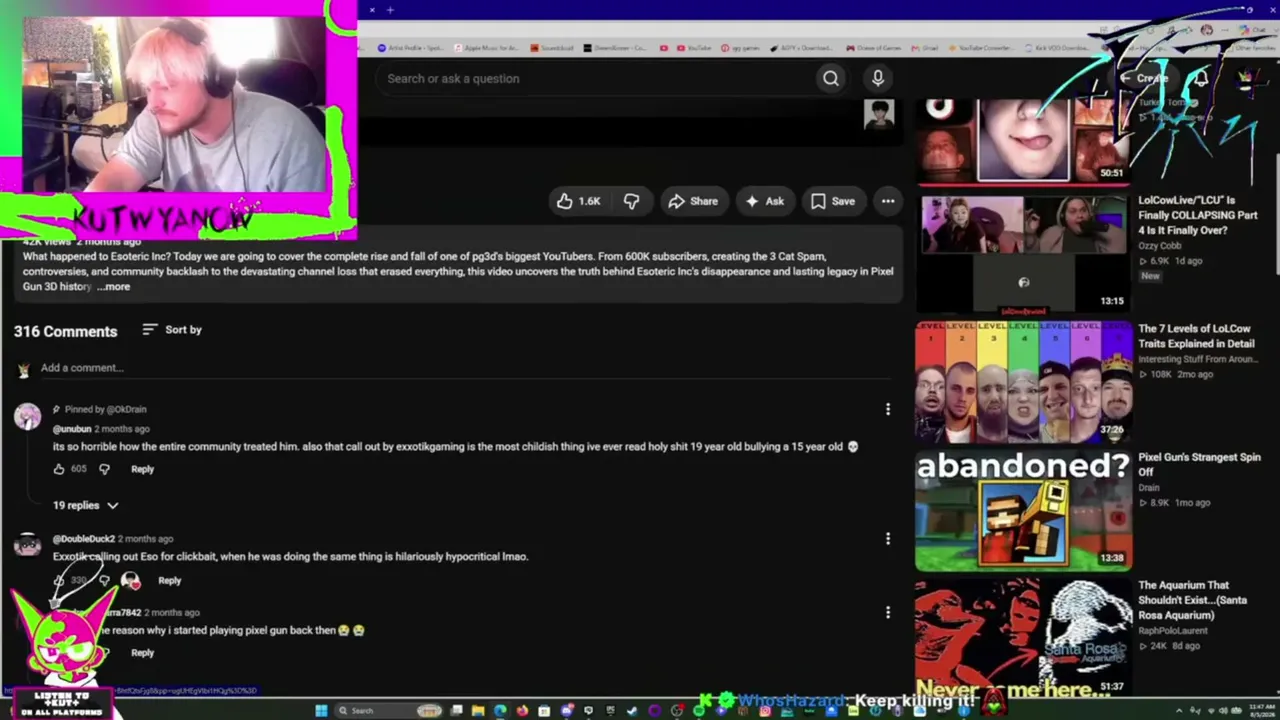Open options for the pixel gun comment
The height and width of the screenshot is (720, 1280).
888,612
